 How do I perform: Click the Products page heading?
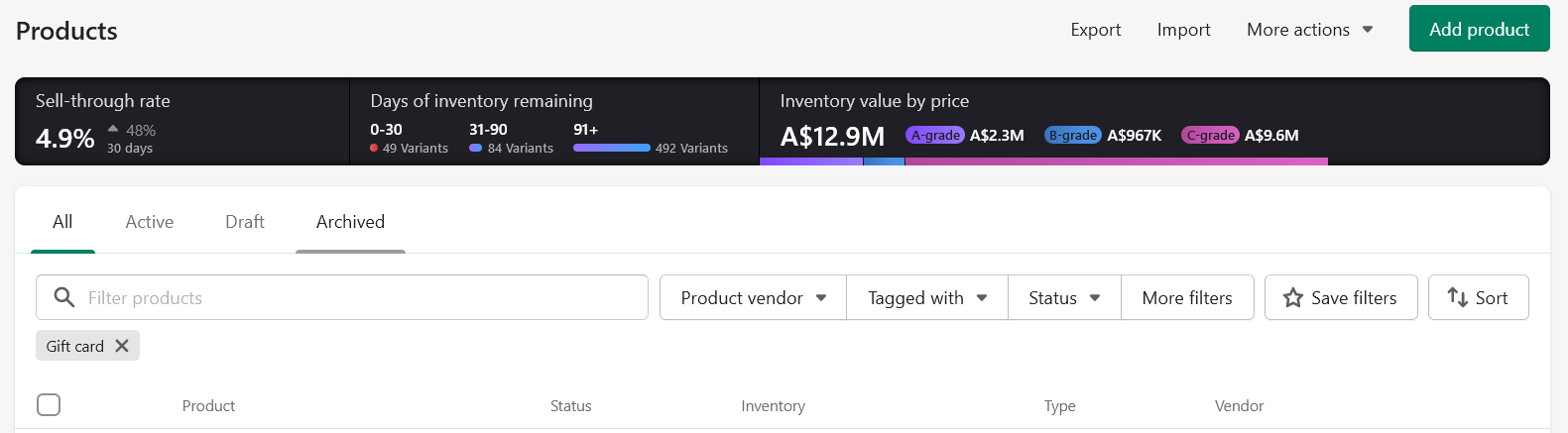[66, 31]
